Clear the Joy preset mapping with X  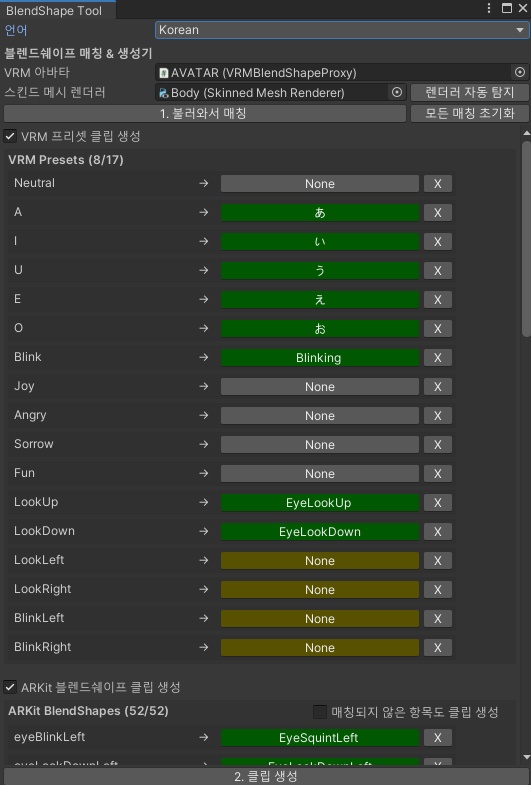point(438,387)
